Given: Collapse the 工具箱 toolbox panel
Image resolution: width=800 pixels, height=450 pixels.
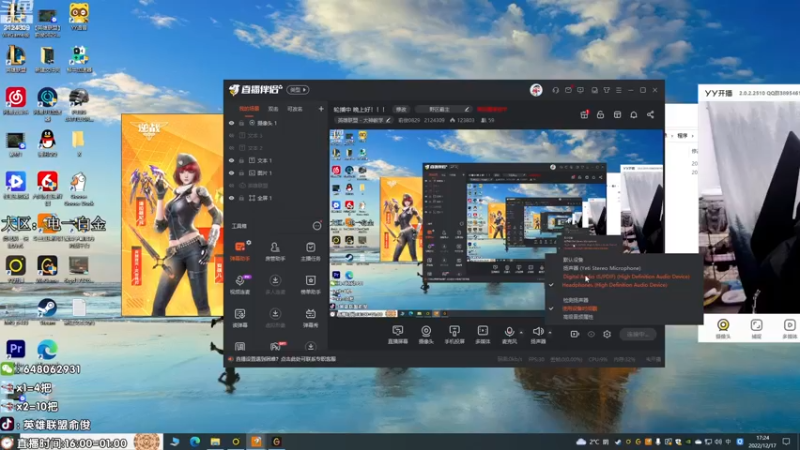Looking at the screenshot, I should tap(317, 226).
